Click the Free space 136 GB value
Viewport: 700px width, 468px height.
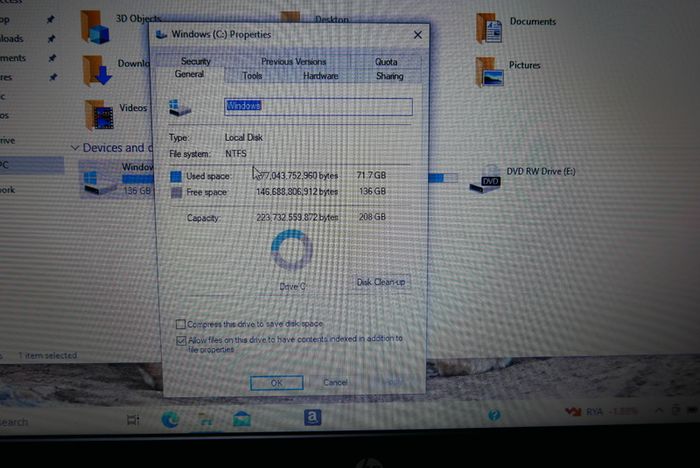372,191
